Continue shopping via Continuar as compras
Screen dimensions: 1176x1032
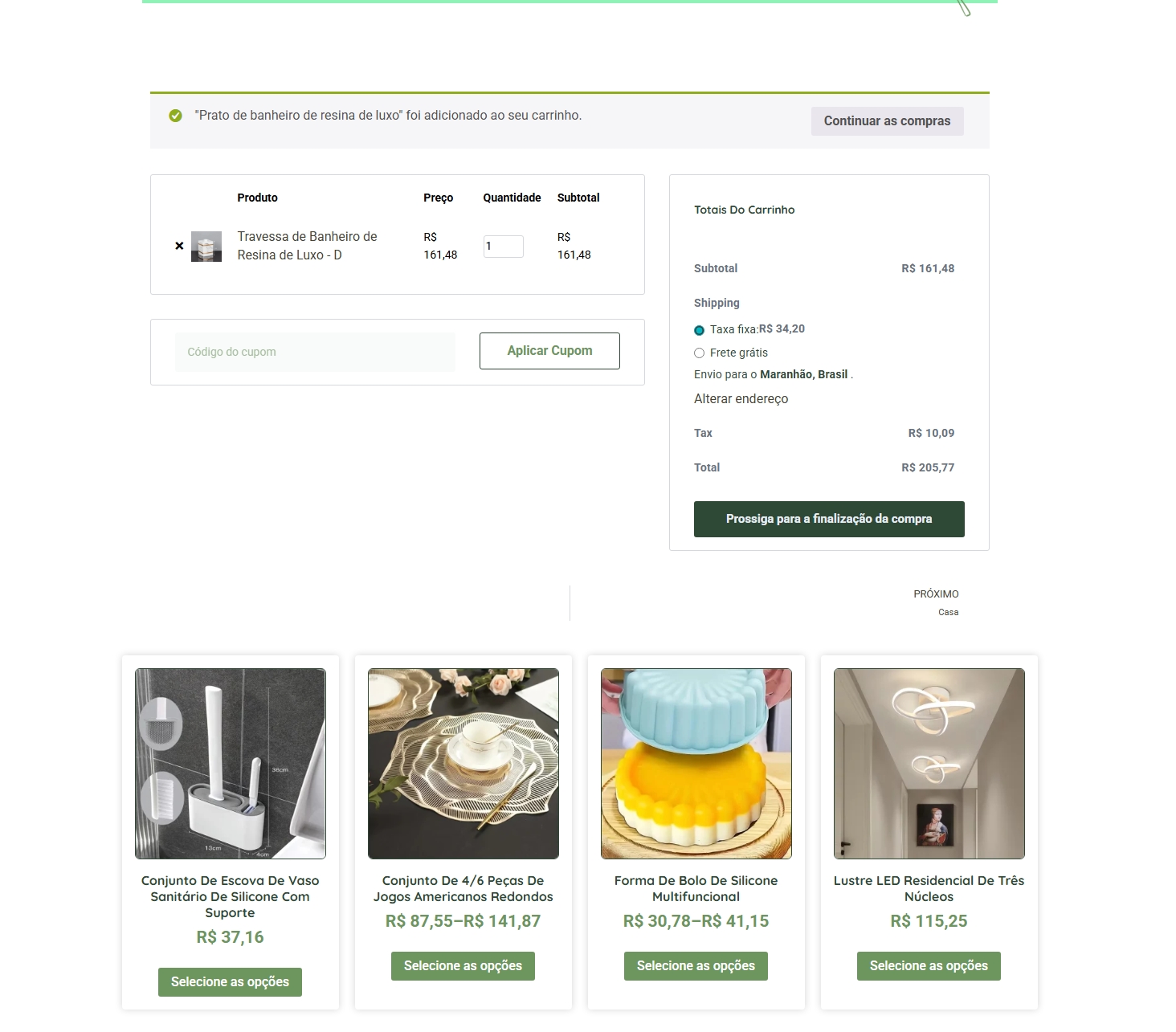click(x=887, y=121)
